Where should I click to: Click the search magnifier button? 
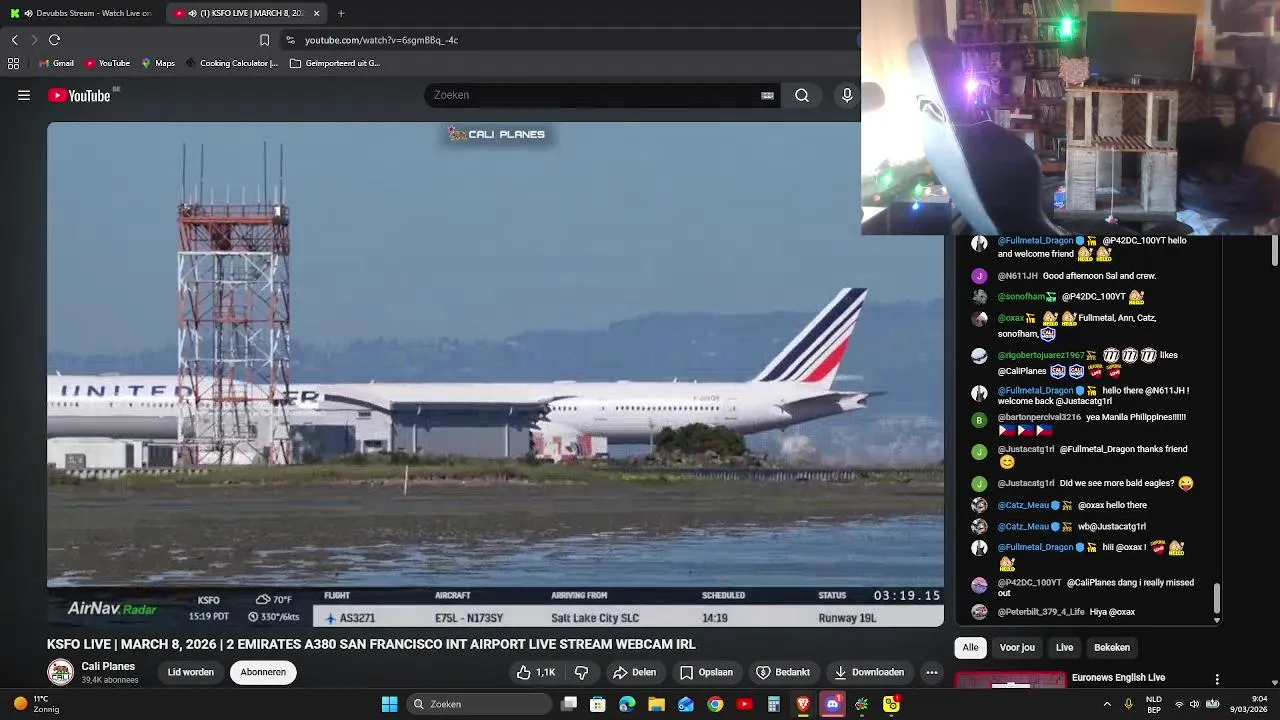(x=802, y=95)
